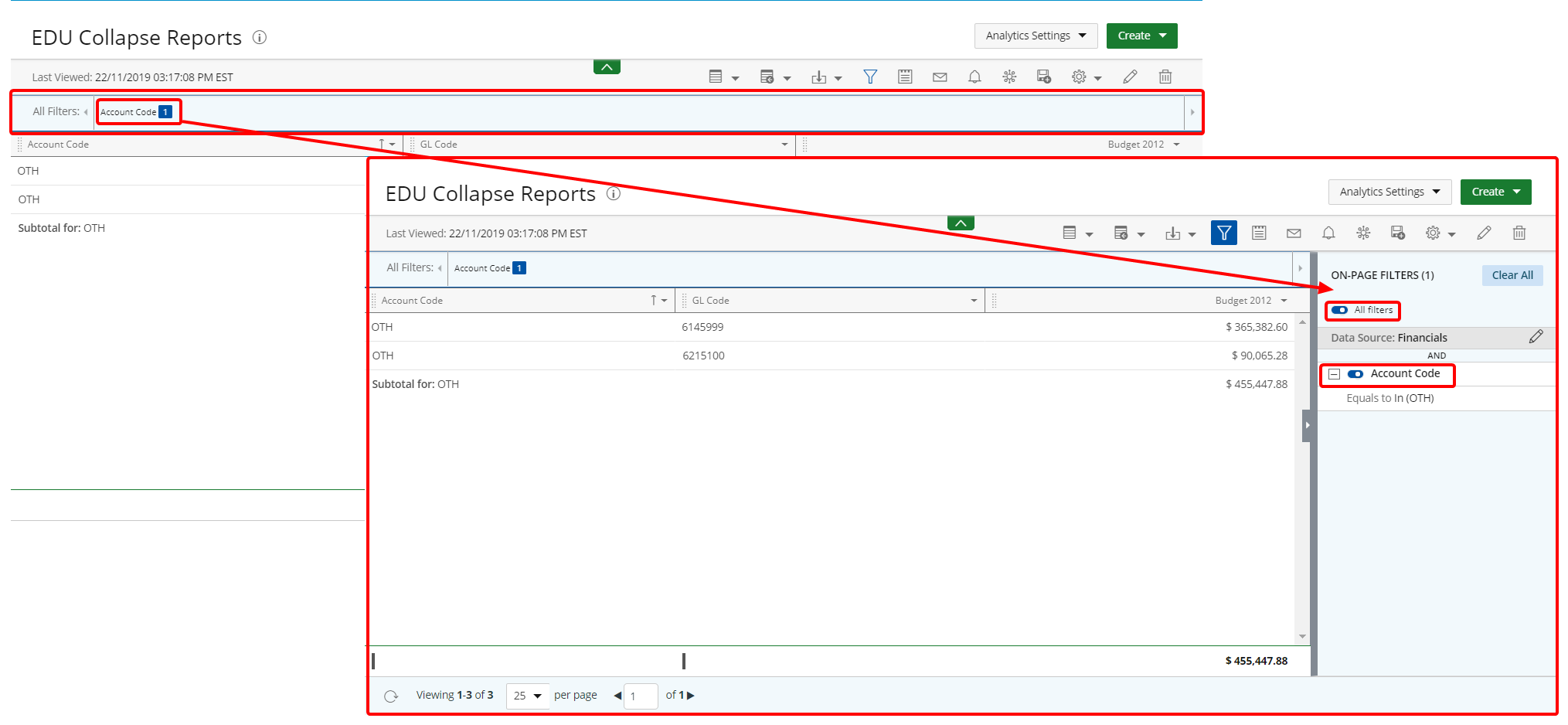The height and width of the screenshot is (725, 1568).
Task: Open the 25 per page dropdown
Action: (x=528, y=696)
